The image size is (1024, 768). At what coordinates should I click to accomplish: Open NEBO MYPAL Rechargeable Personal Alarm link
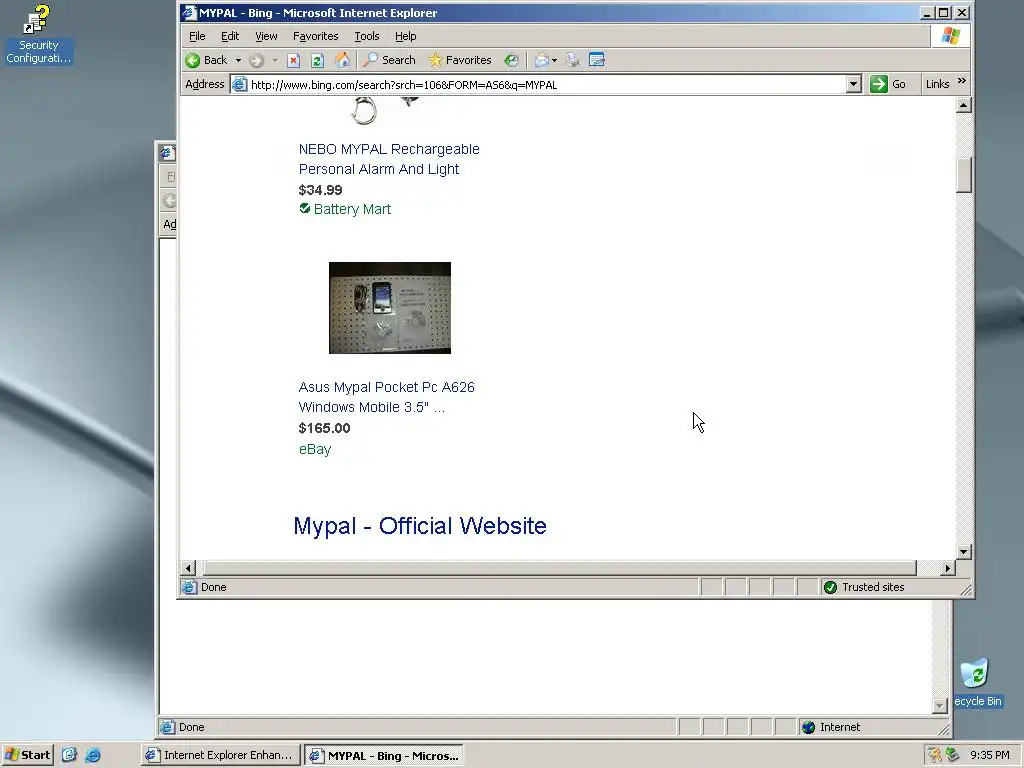click(389, 159)
